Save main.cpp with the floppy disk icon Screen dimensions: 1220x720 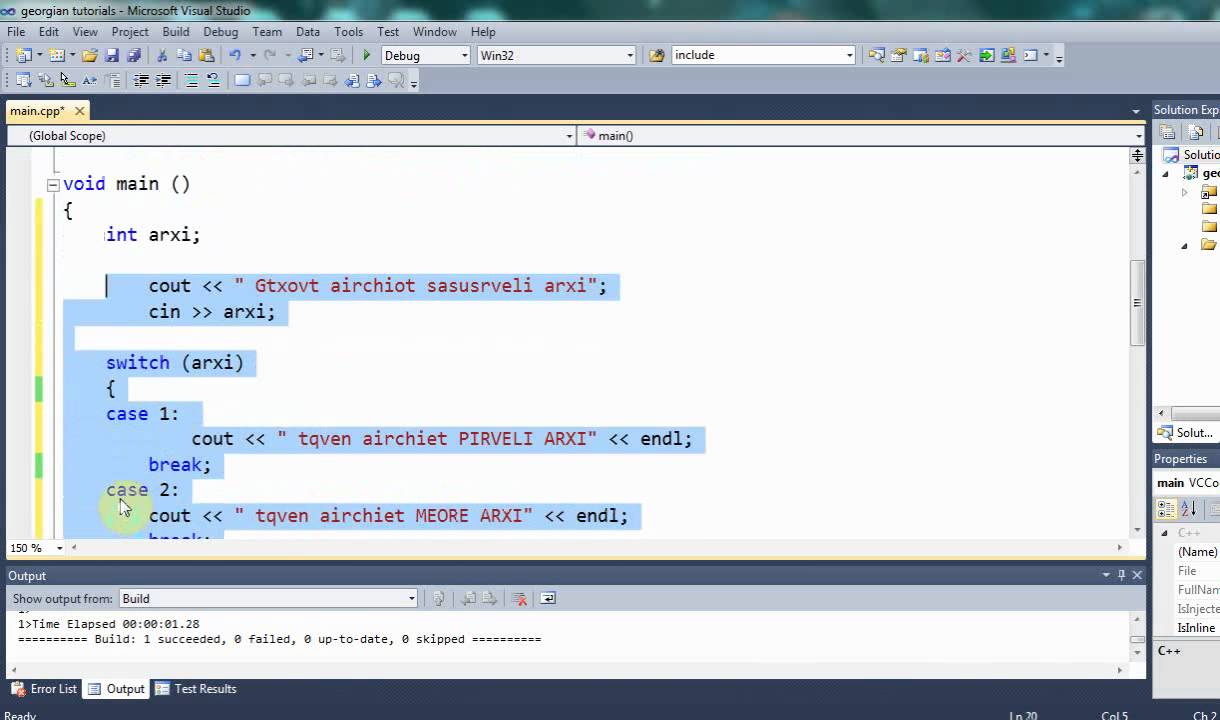pyautogui.click(x=112, y=55)
